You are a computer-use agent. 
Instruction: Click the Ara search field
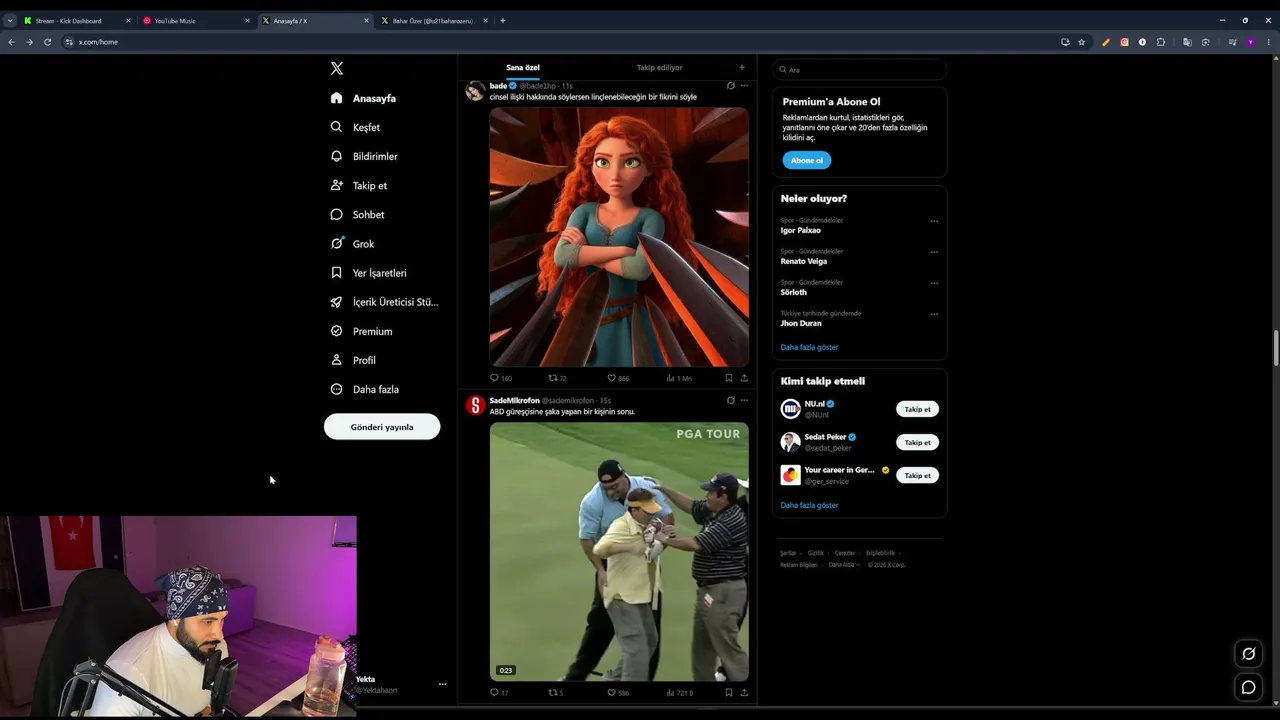[x=859, y=70]
